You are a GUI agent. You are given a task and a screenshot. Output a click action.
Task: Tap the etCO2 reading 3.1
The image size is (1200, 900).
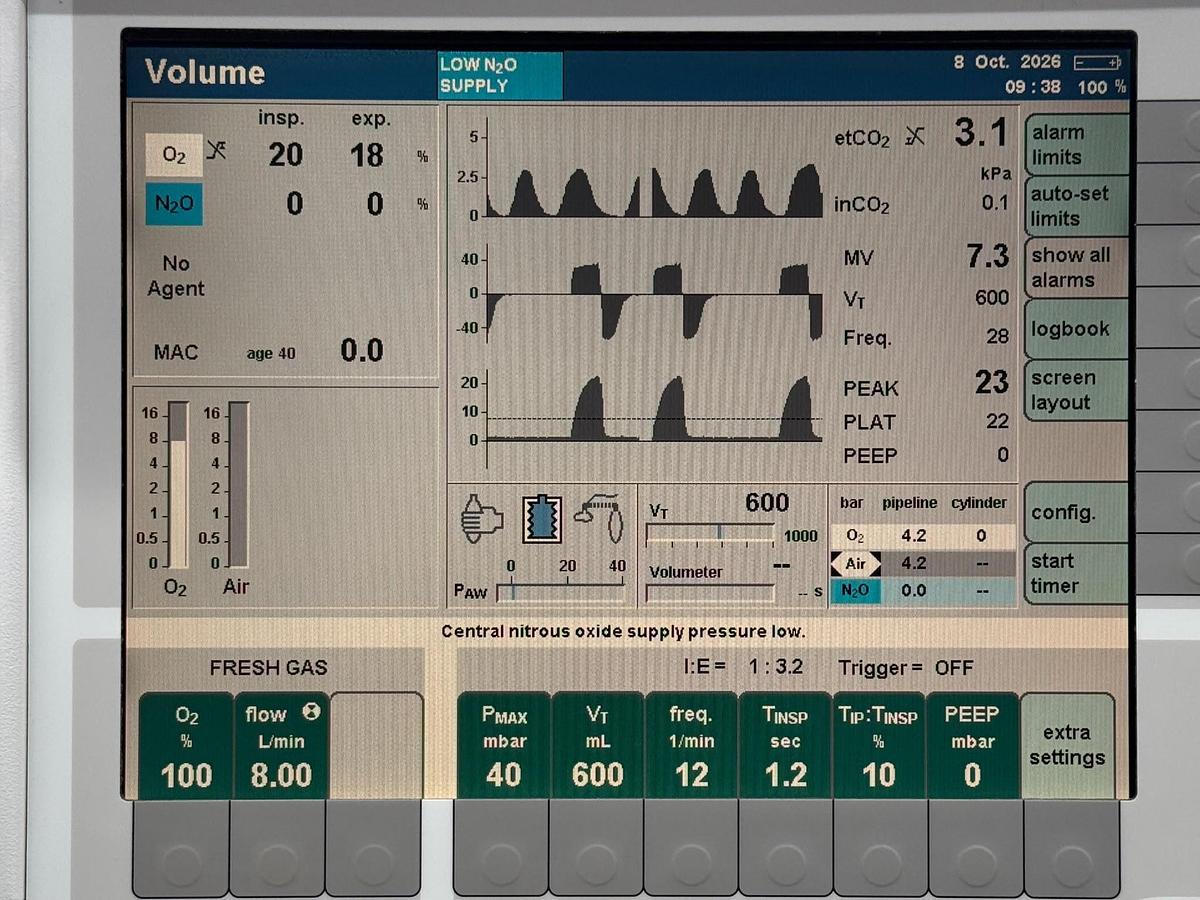[x=981, y=133]
